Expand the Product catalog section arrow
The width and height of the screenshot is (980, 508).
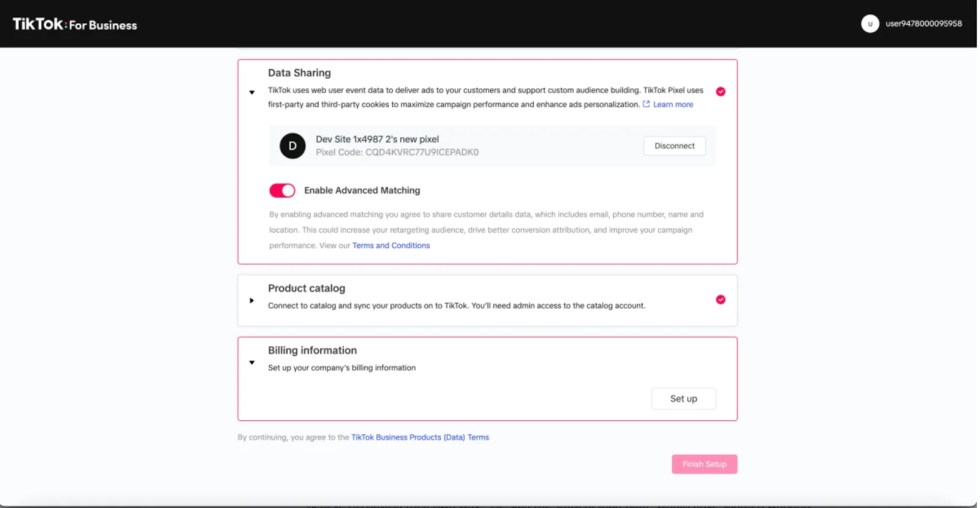click(252, 300)
